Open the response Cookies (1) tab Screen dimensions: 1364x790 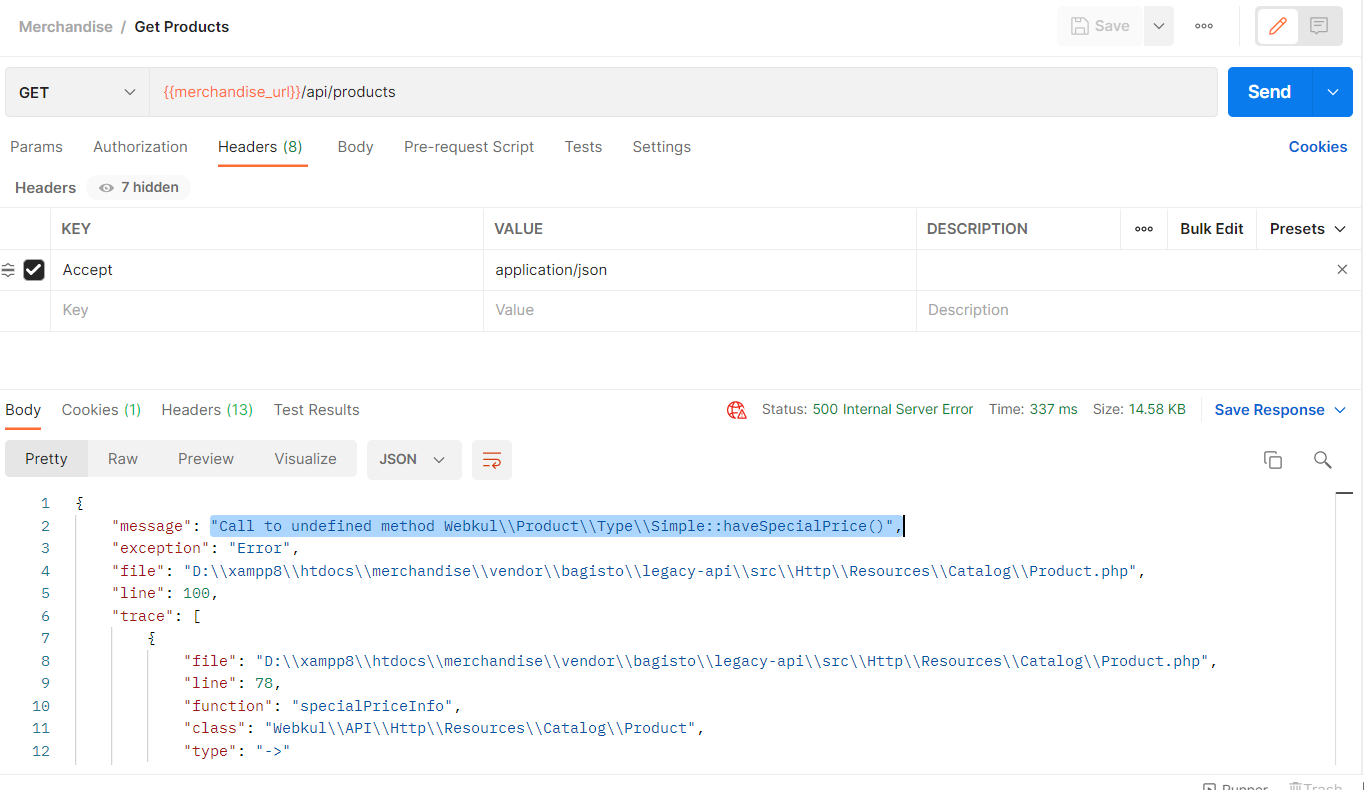[101, 409]
